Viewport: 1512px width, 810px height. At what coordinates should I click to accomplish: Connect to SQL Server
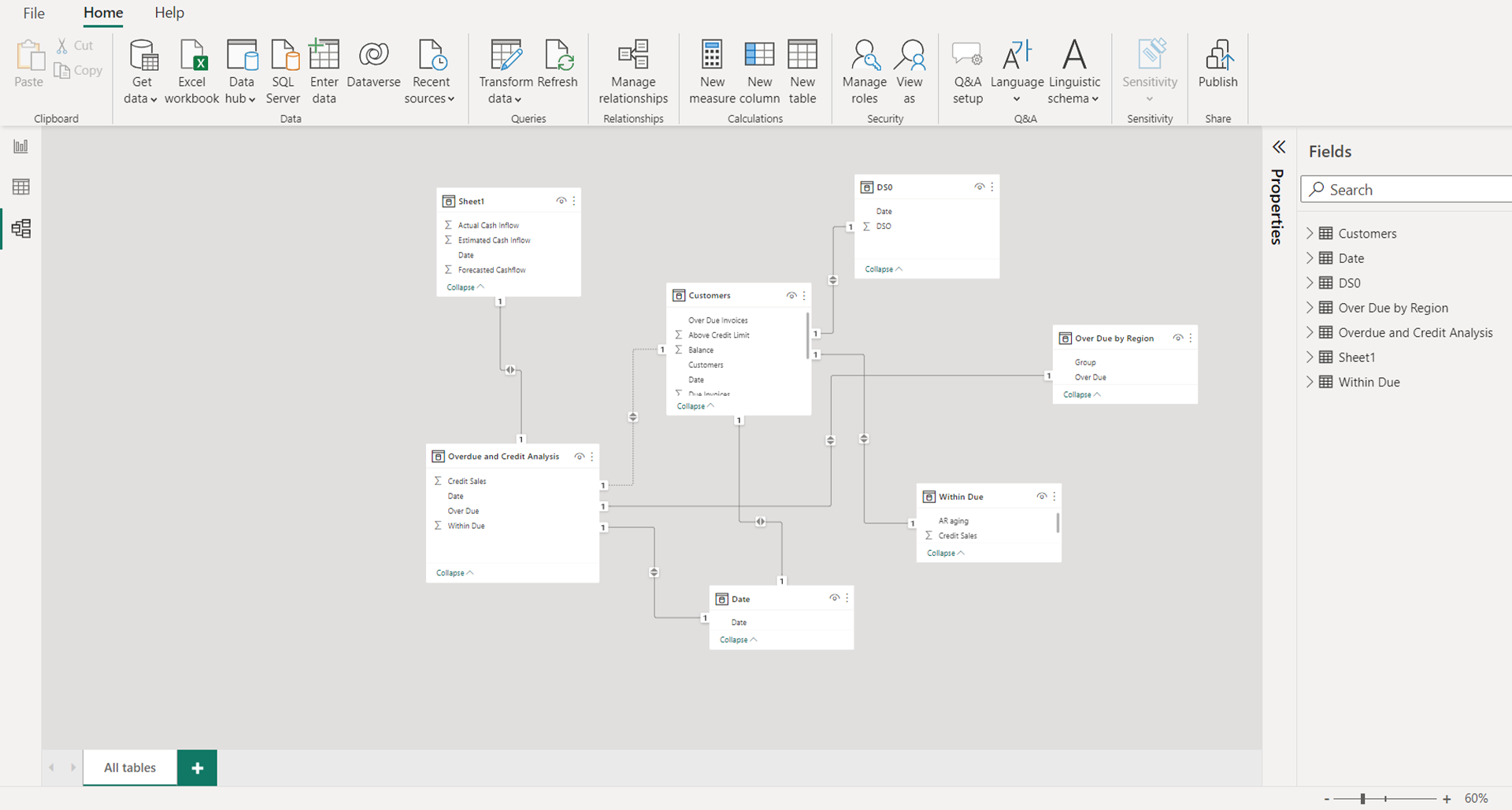pos(283,72)
